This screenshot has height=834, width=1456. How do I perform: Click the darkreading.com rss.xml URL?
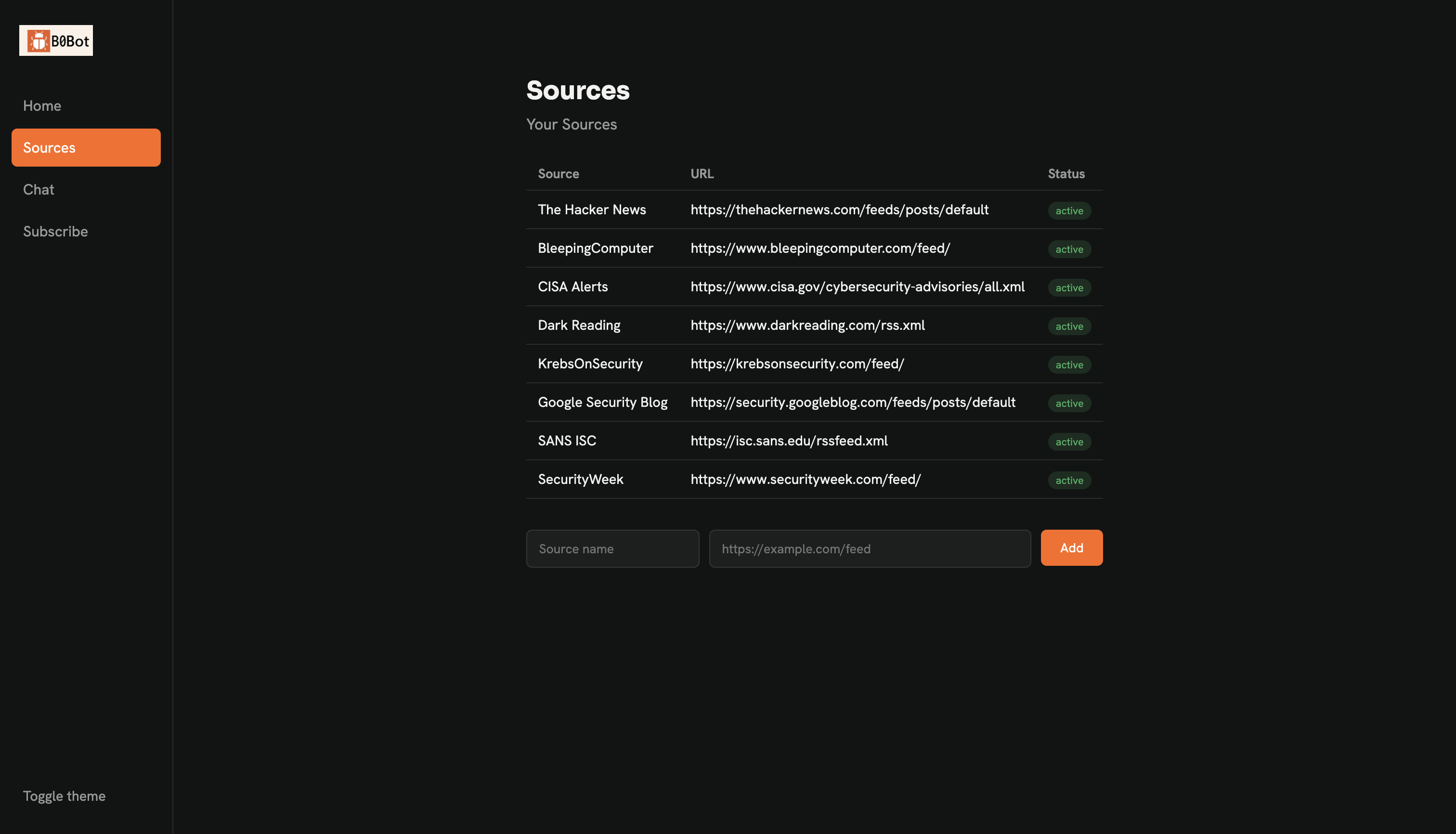click(807, 326)
